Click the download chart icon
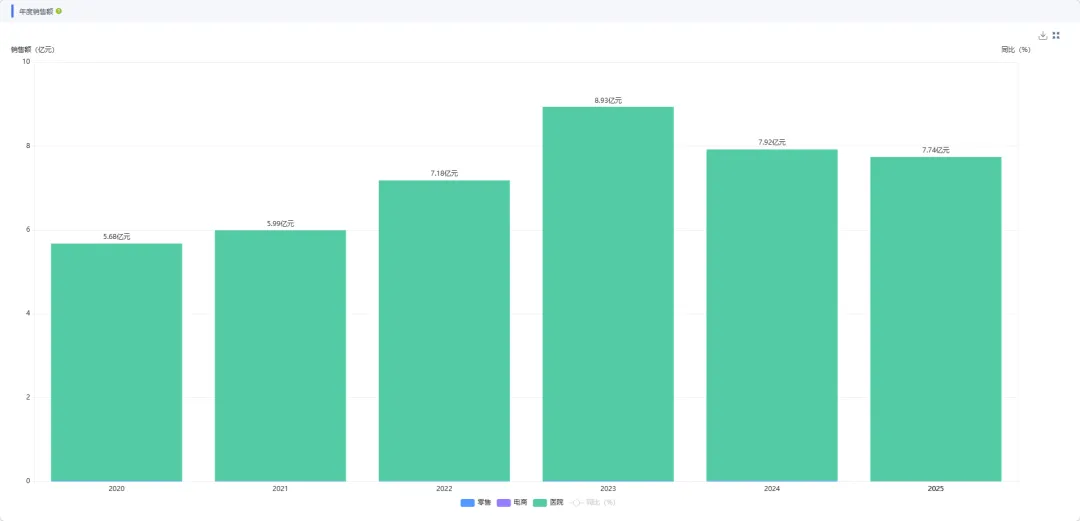The image size is (1080, 521). [1043, 35]
